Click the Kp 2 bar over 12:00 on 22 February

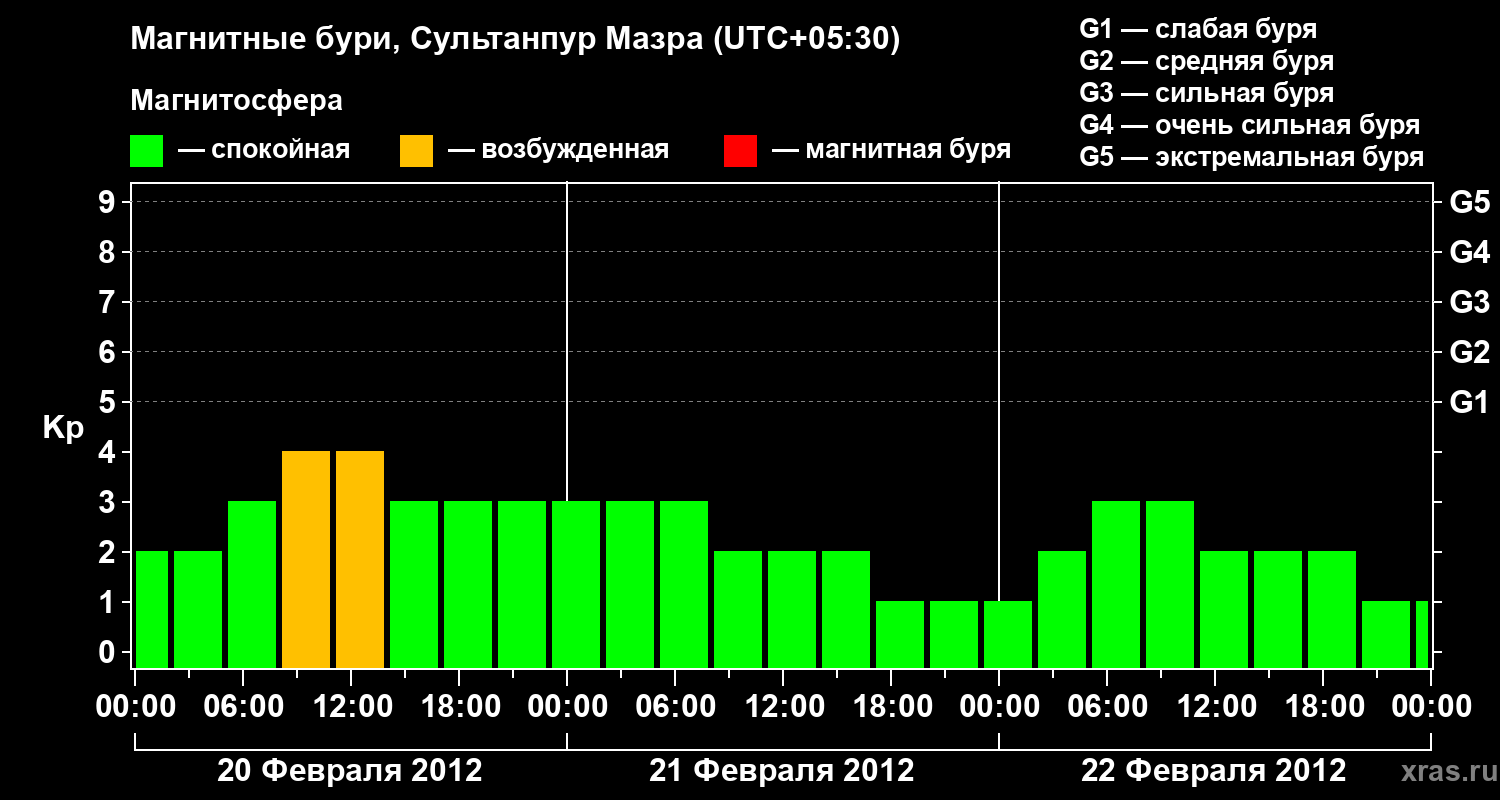(1224, 610)
